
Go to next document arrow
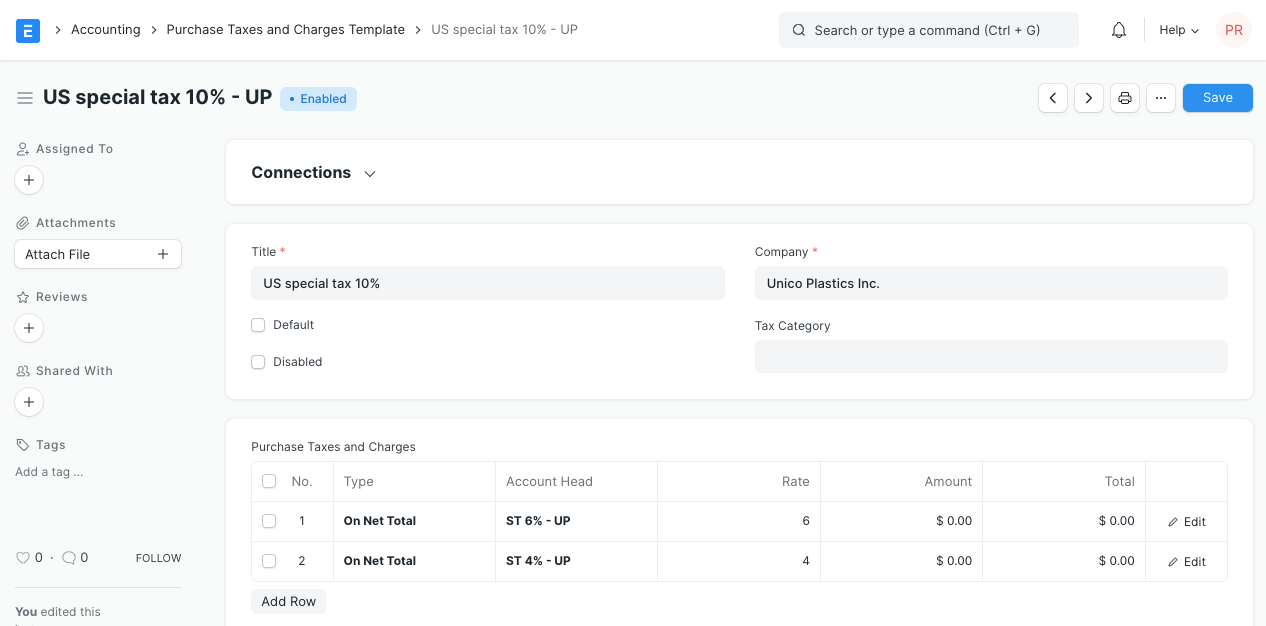point(1089,98)
